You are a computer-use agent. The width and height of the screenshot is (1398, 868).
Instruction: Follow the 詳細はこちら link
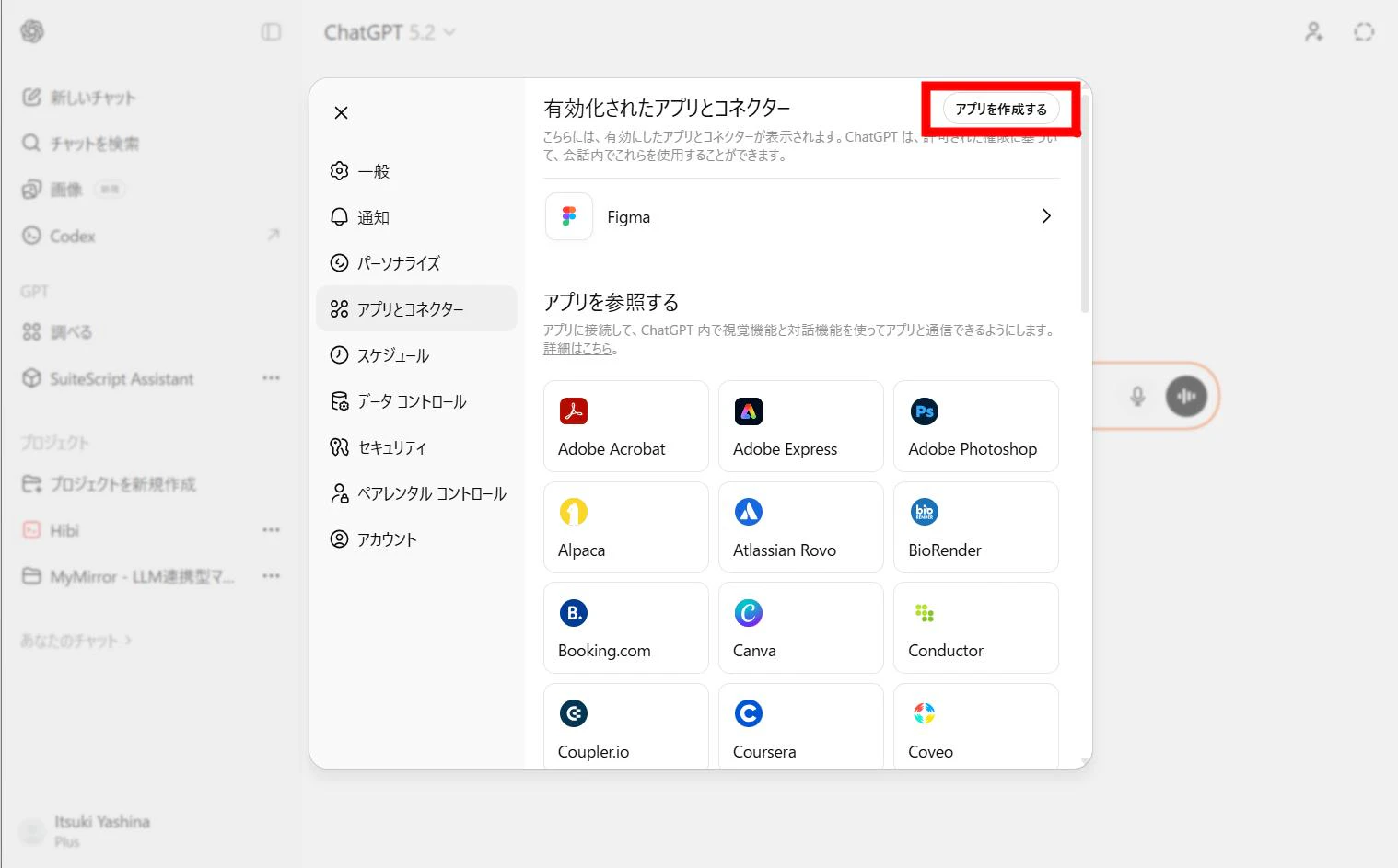point(577,349)
